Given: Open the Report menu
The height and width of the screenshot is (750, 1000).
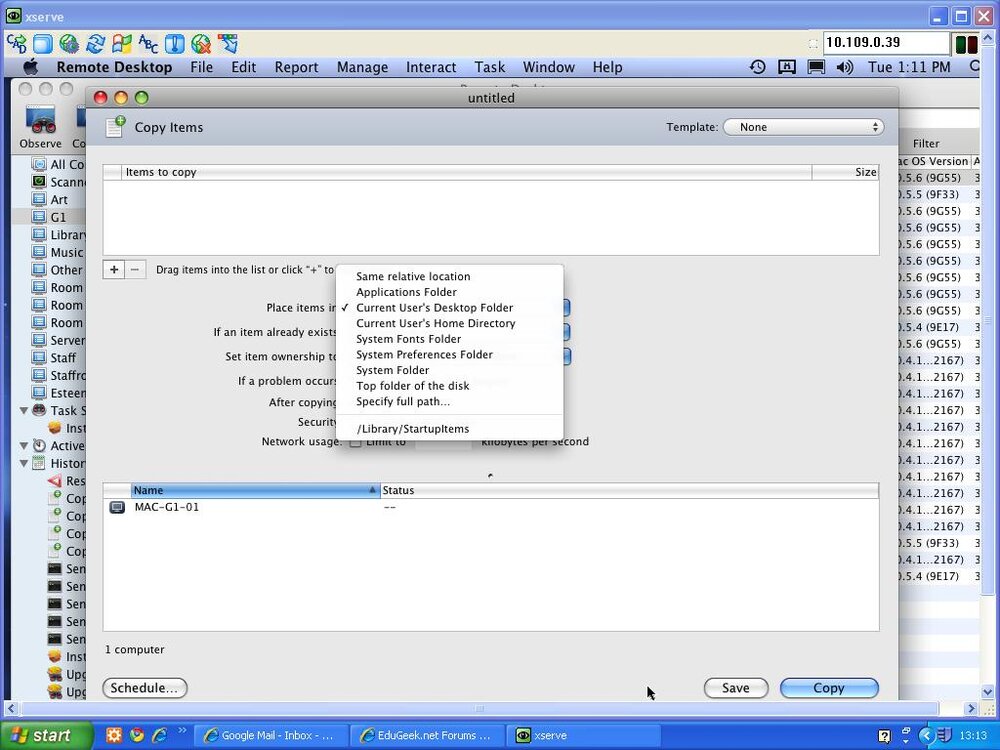Looking at the screenshot, I should point(296,67).
